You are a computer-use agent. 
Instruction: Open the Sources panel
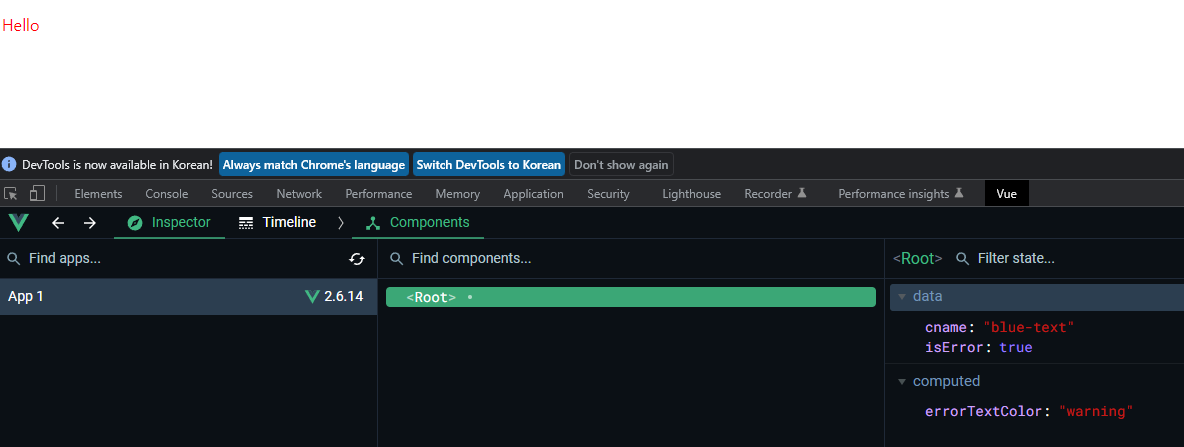pos(232,194)
